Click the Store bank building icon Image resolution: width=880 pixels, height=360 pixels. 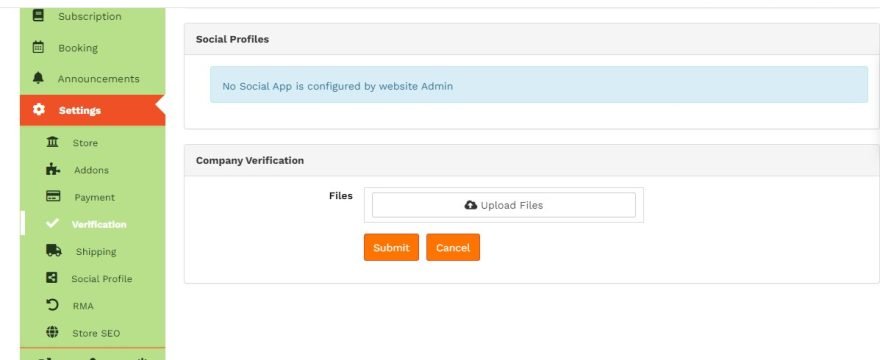coord(53,142)
